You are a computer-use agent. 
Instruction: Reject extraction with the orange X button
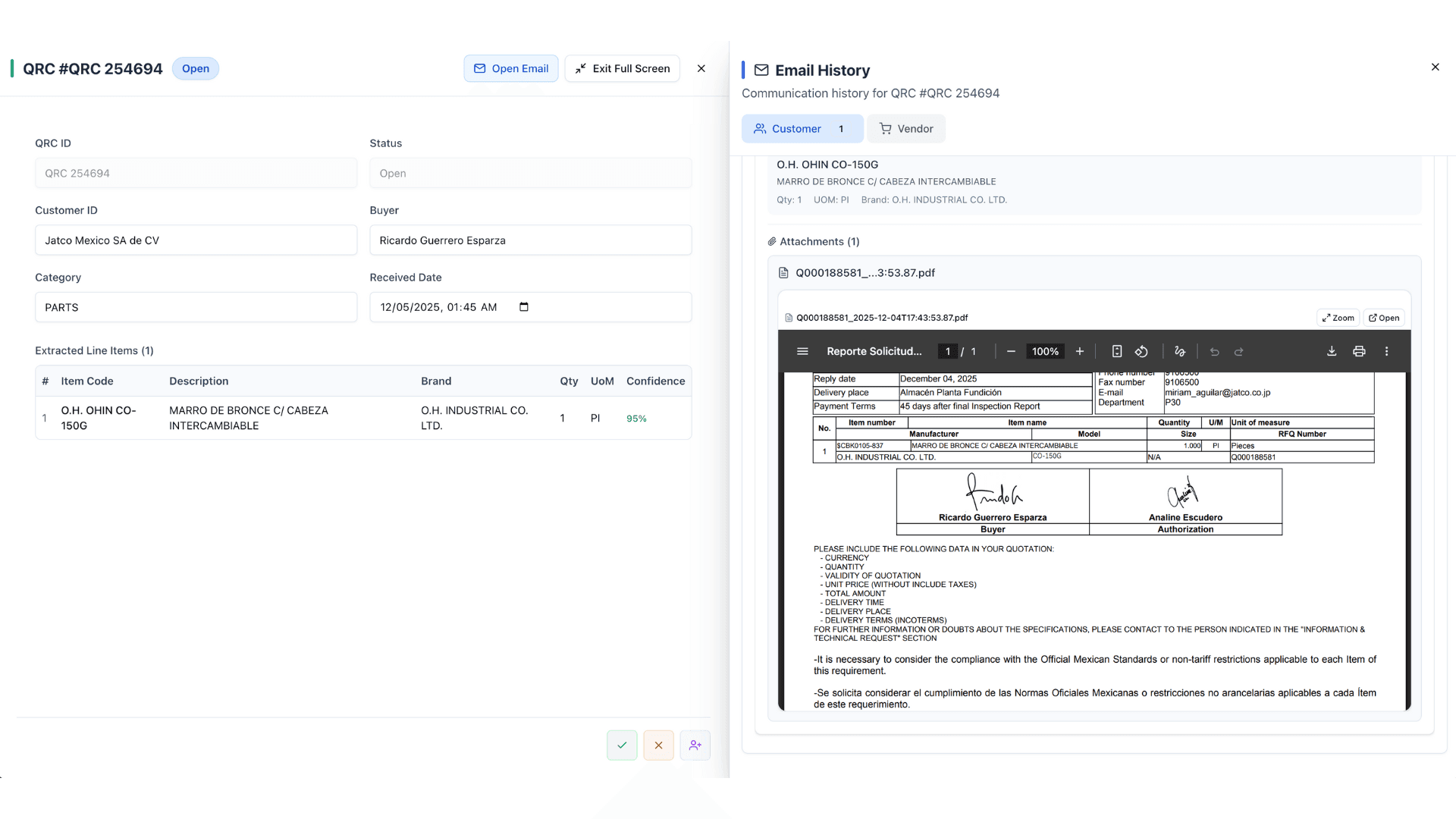click(x=658, y=745)
